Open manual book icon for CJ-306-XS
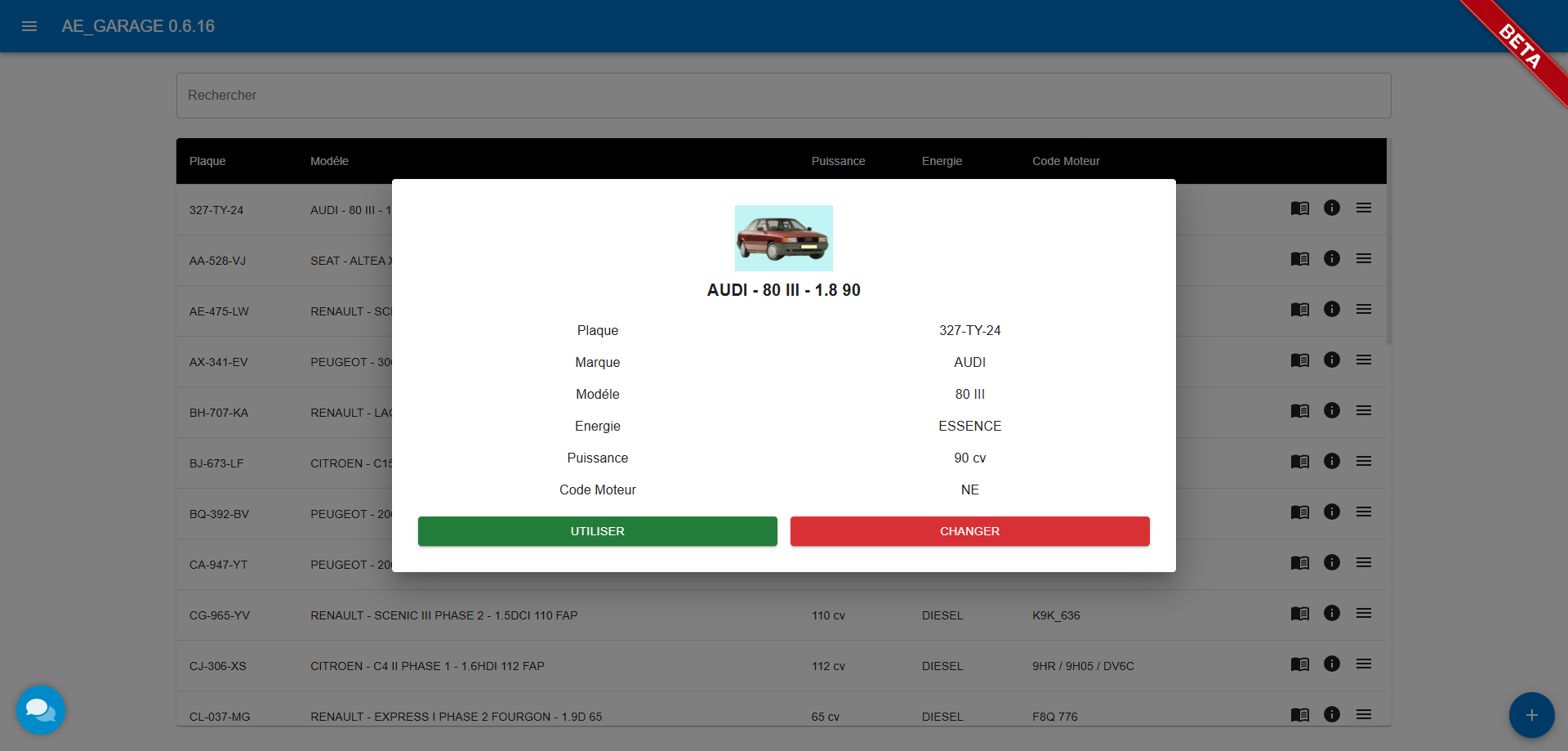Viewport: 1568px width, 751px height. pos(1300,664)
